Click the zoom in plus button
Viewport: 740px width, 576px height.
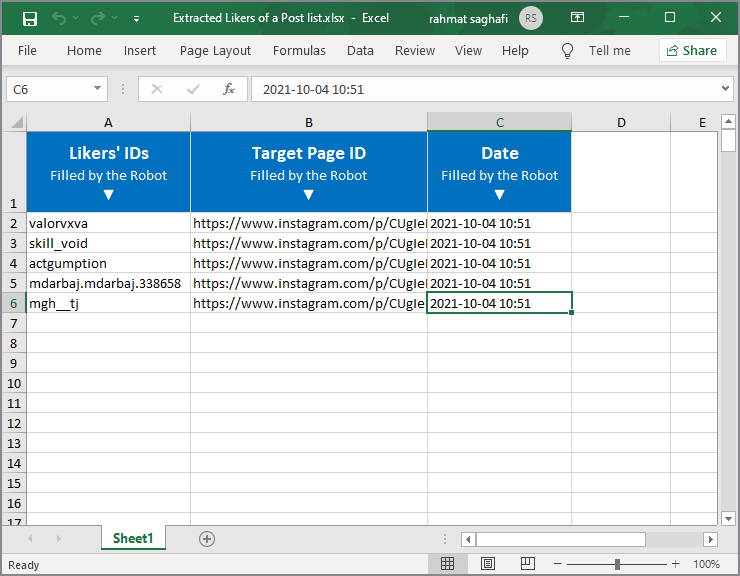pos(675,564)
